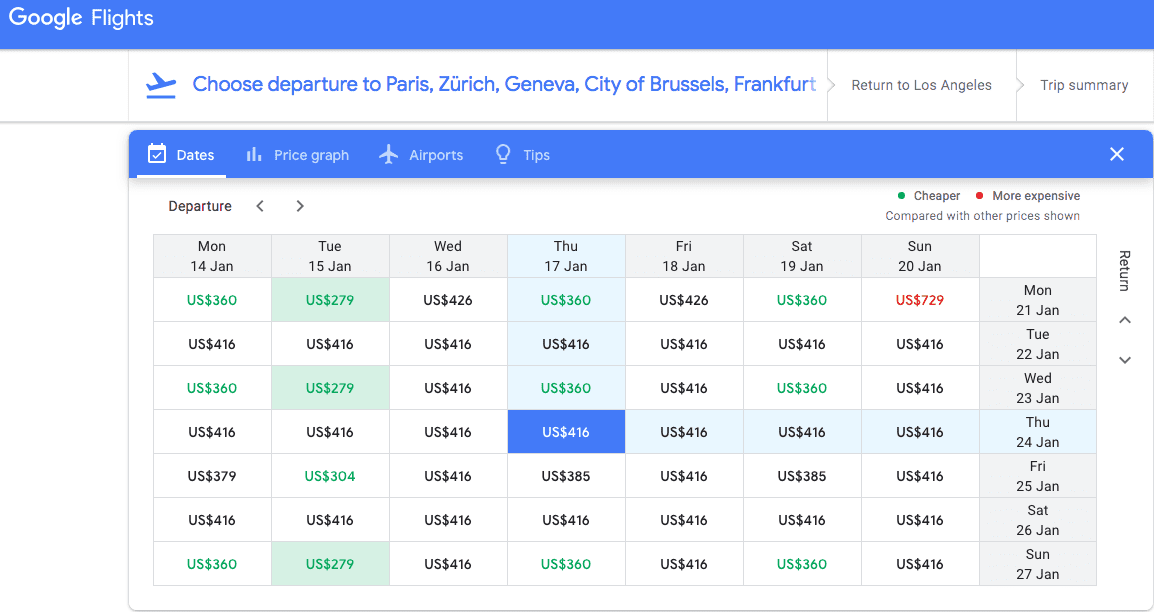Choose US$279 fare for 15 Jan–23 Jan

pos(330,388)
